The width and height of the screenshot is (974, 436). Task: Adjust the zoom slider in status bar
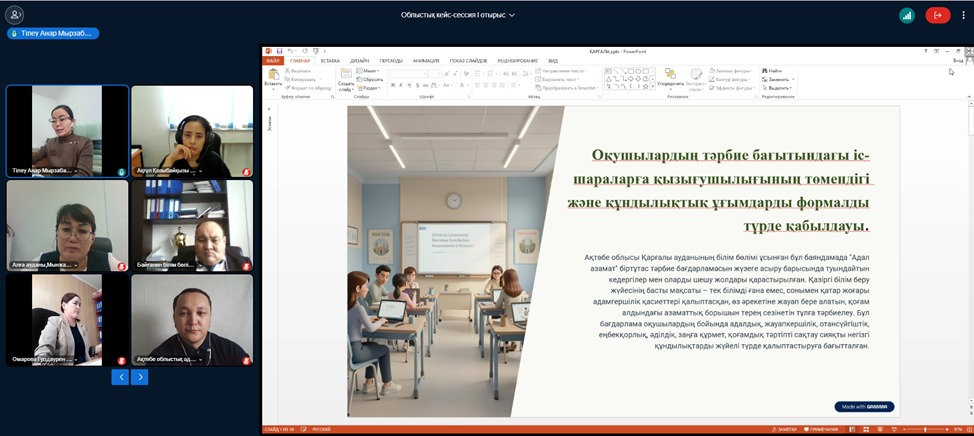(x=925, y=430)
